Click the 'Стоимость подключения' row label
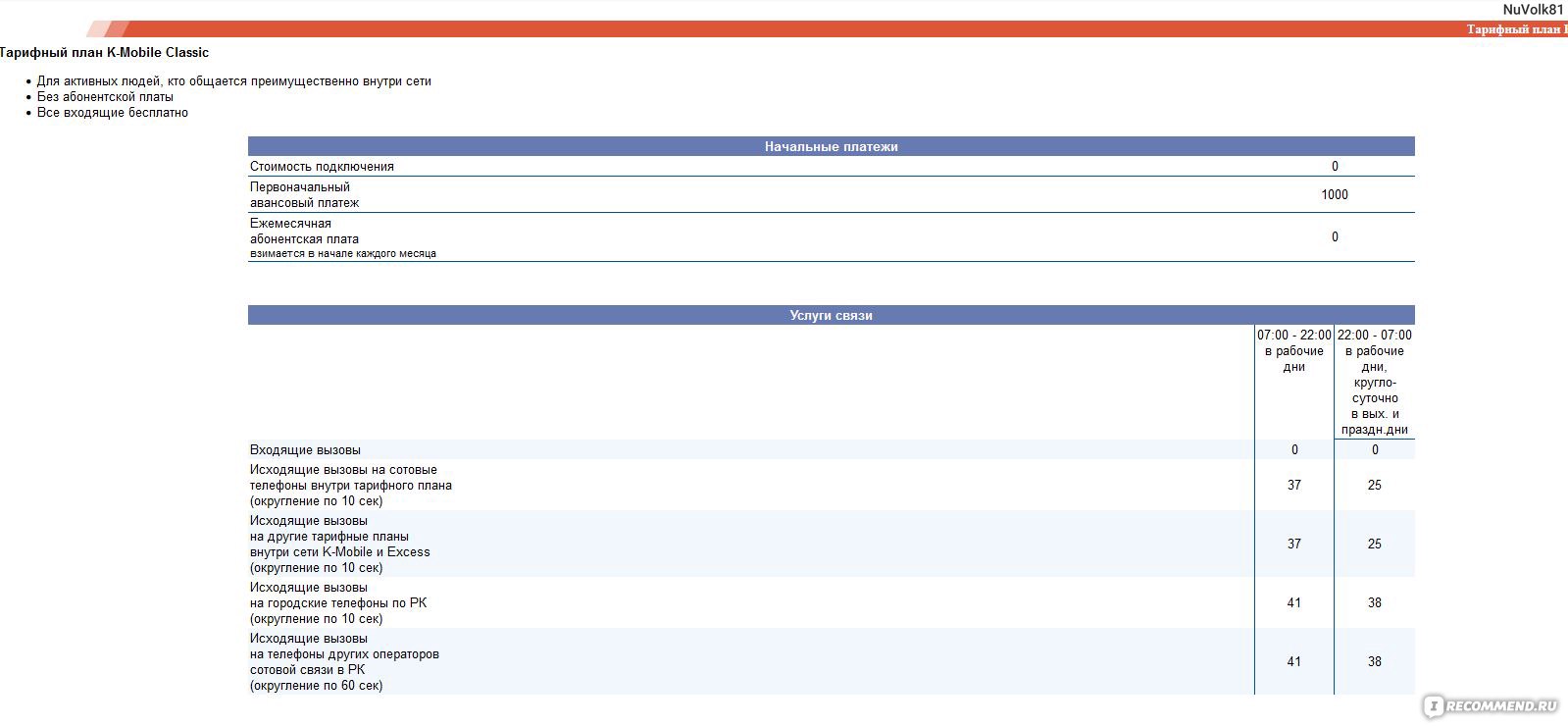Image resolution: width=1568 pixels, height=727 pixels. (322, 167)
